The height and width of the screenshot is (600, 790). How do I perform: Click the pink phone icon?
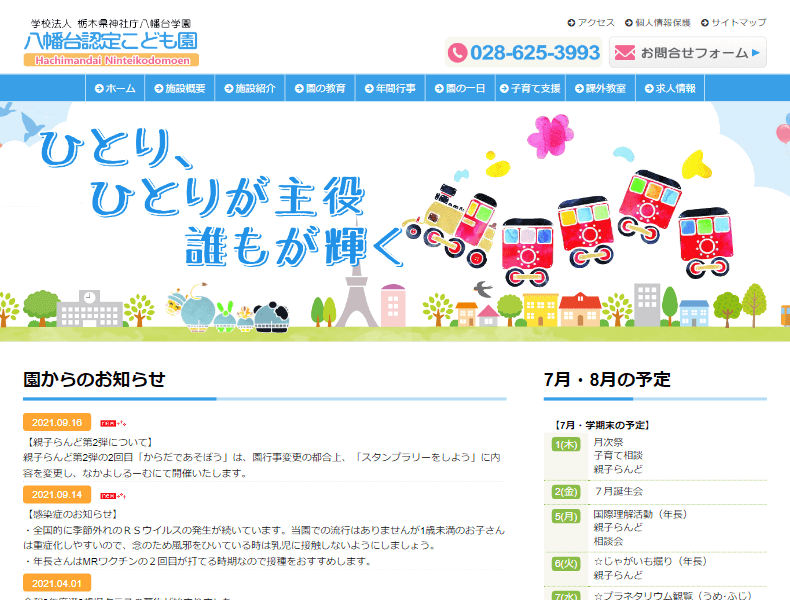[457, 53]
